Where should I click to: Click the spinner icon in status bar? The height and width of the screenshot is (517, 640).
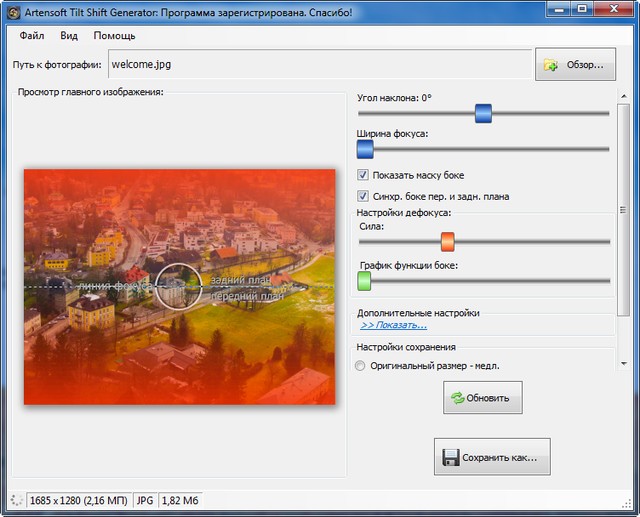point(16,500)
